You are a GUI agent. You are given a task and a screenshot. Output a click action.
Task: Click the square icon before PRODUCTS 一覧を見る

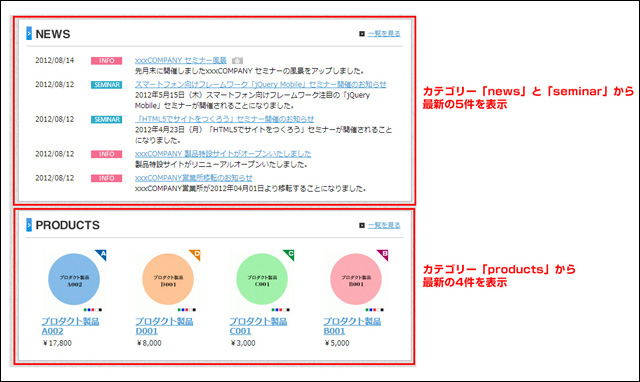click(x=362, y=225)
